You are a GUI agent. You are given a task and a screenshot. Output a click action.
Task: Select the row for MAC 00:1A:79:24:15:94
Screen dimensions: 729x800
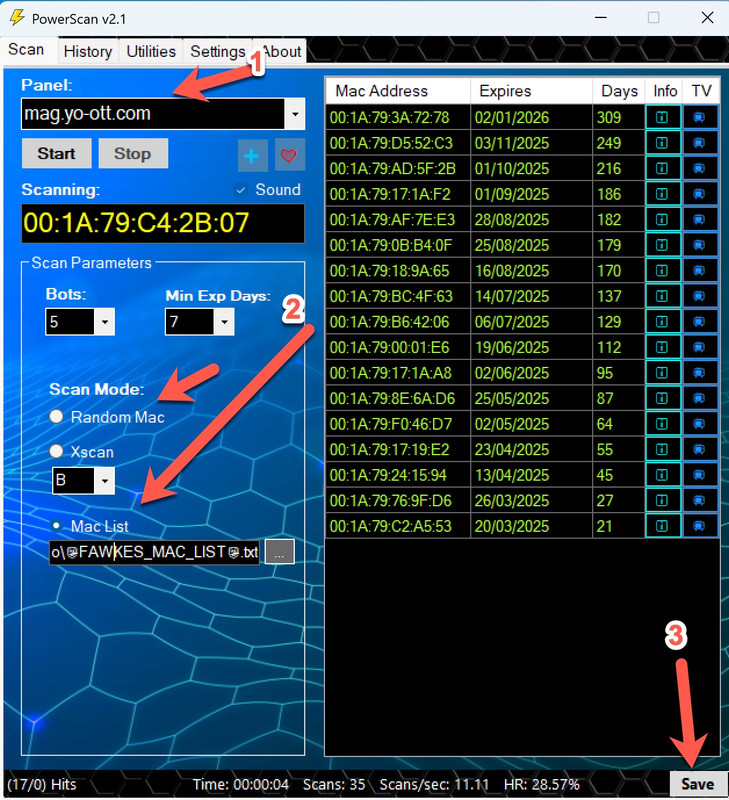click(522, 474)
